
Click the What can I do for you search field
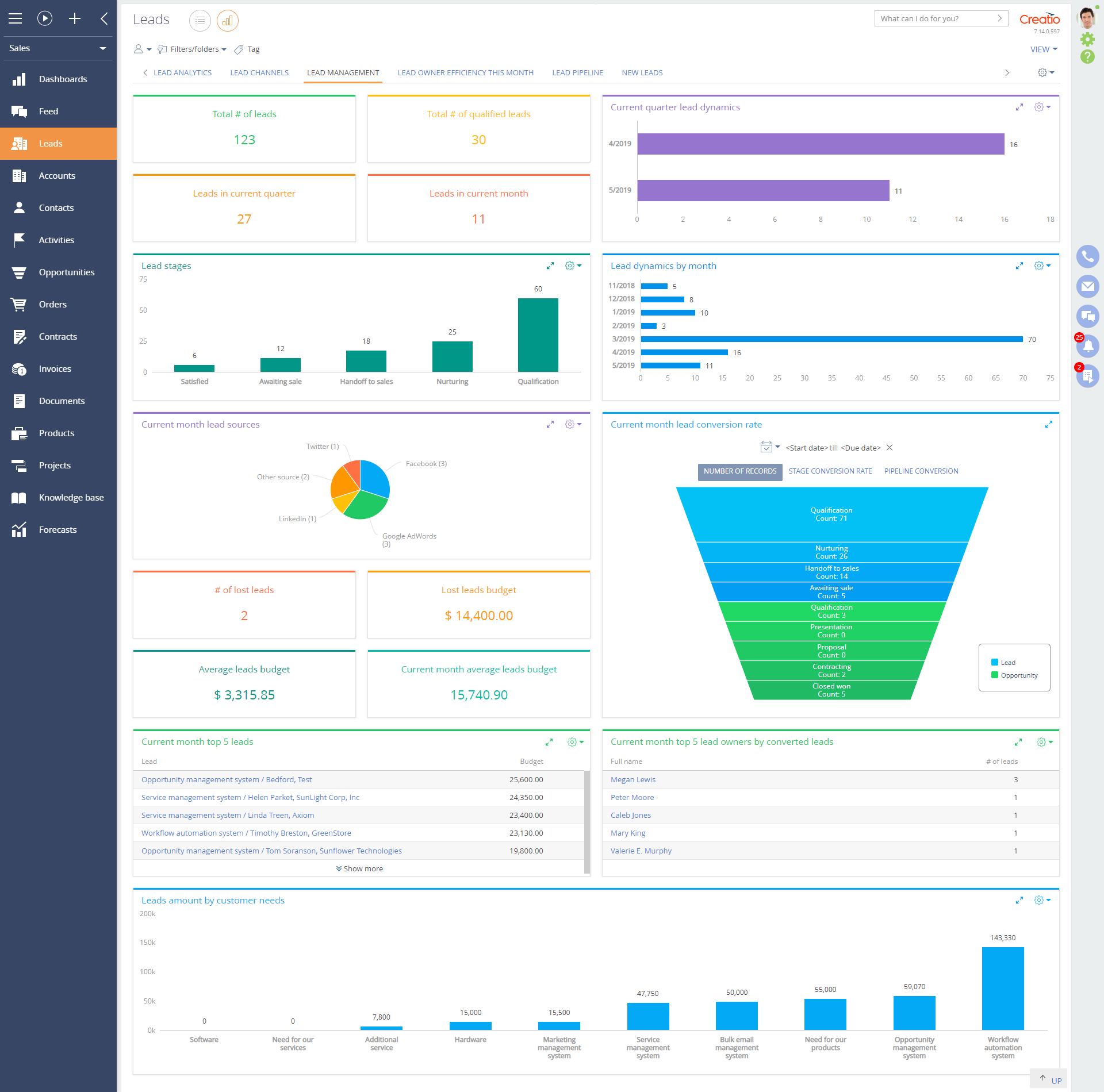click(931, 18)
